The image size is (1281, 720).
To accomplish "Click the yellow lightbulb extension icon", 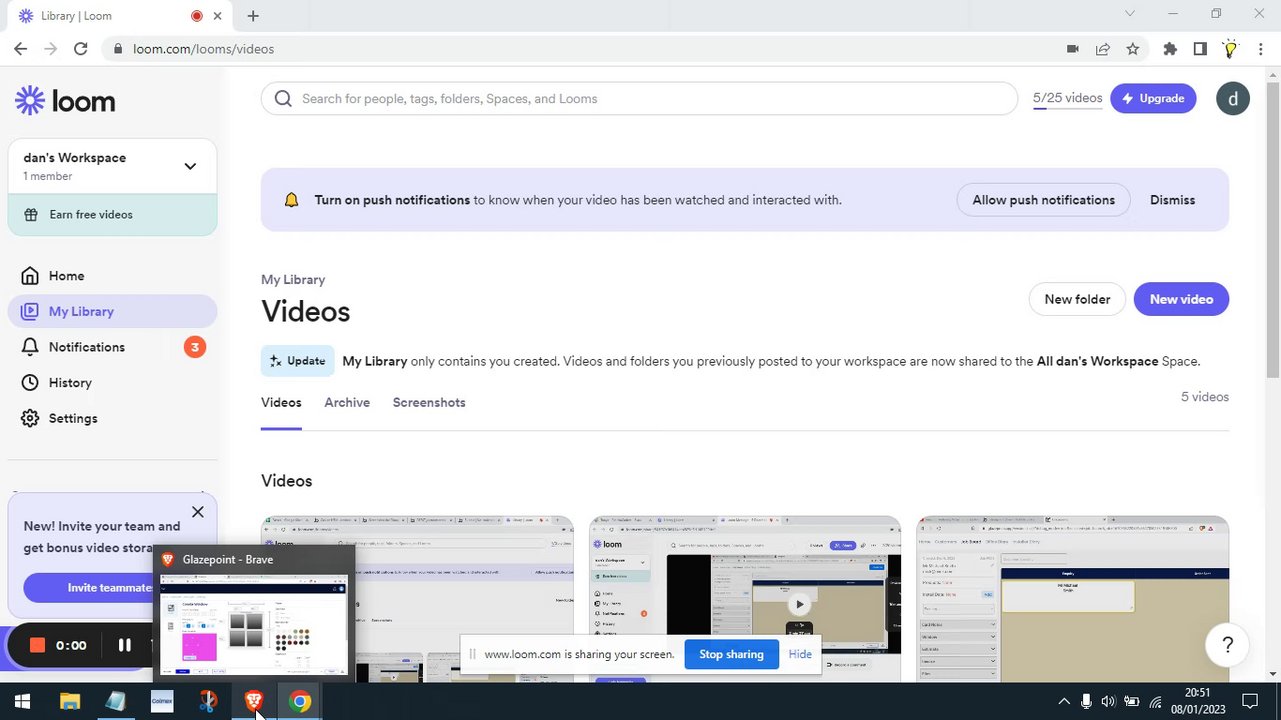I will [1230, 49].
